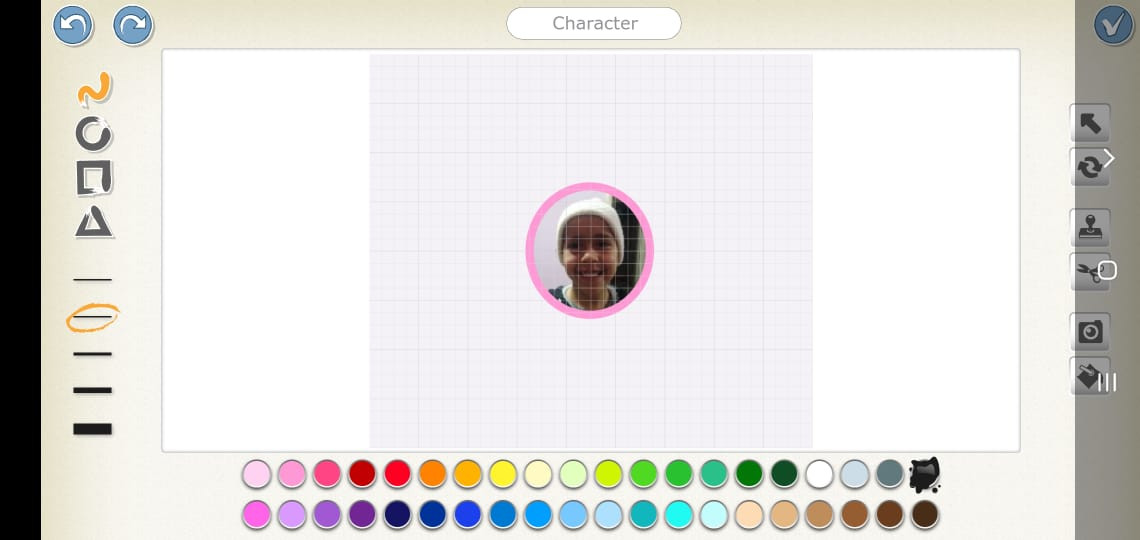Select the triangle shape tool
This screenshot has height=540, width=1140.
tap(94, 222)
